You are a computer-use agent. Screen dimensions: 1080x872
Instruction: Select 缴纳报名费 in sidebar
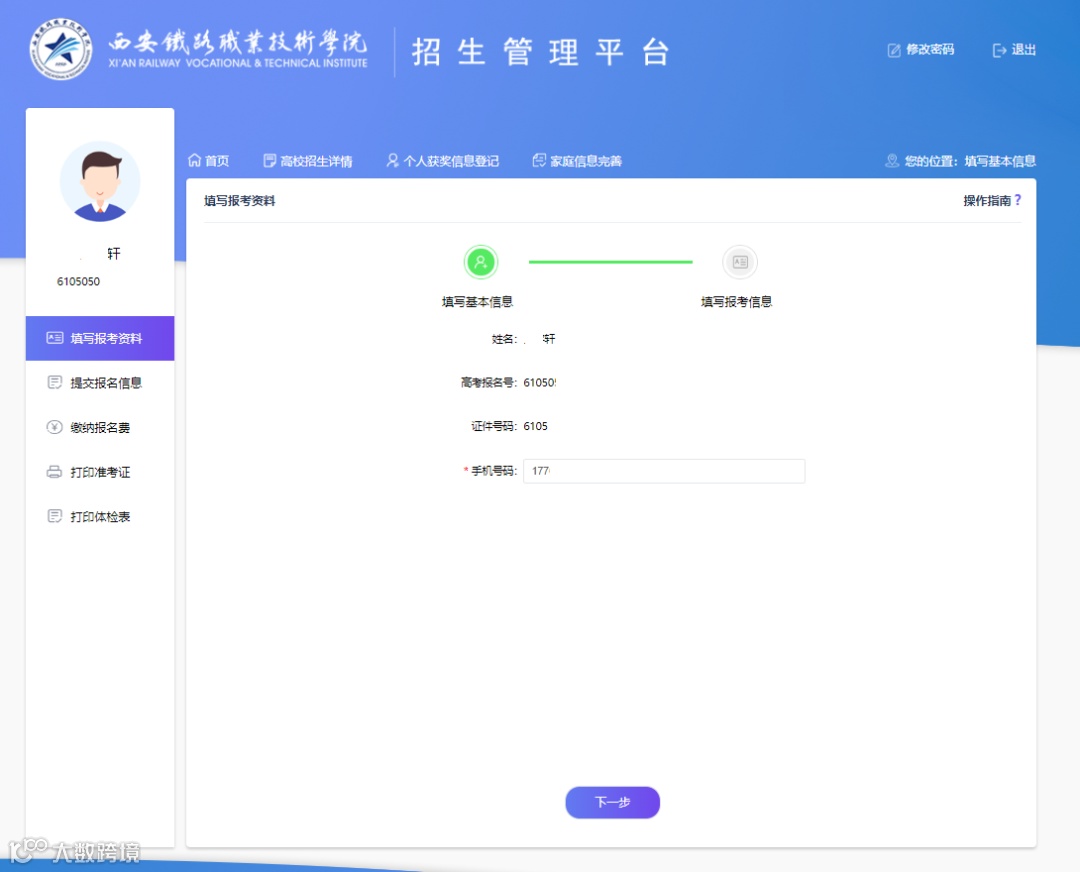[x=100, y=428]
